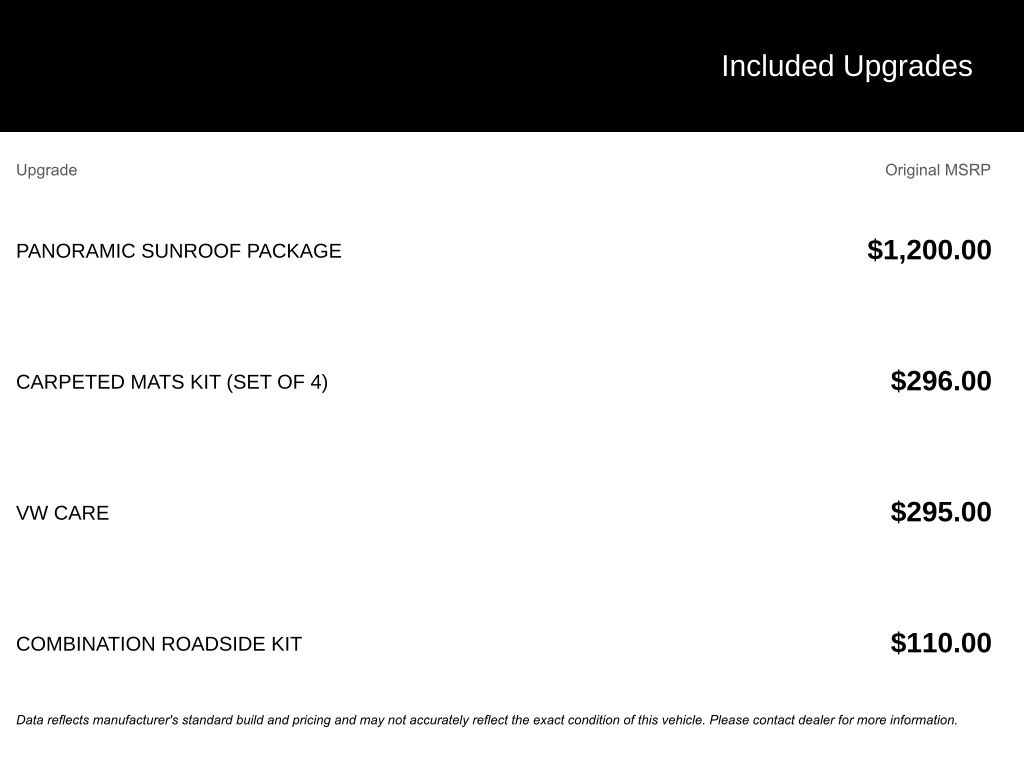This screenshot has width=1024, height=768.
Task: Select the VW CARE upgrade name
Action: click(62, 513)
